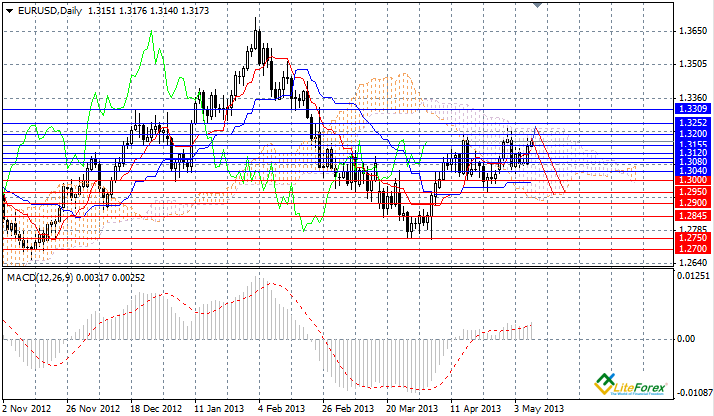The height and width of the screenshot is (416, 714).
Task: Select the 1.3252 blue price level tag
Action: [693, 120]
